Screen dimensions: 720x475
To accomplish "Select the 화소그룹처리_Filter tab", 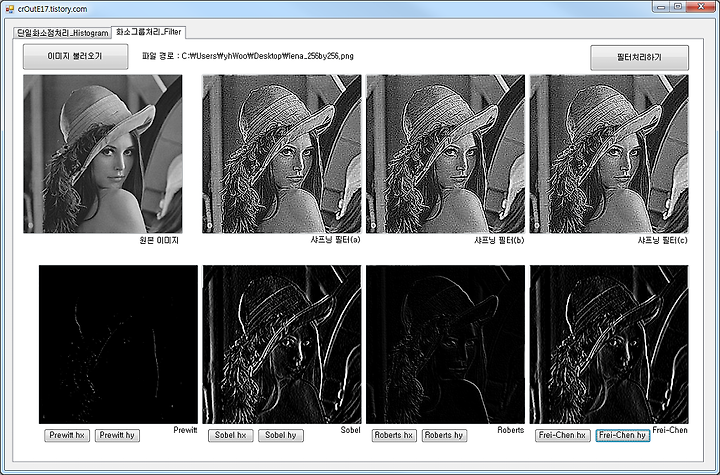I will (149, 32).
